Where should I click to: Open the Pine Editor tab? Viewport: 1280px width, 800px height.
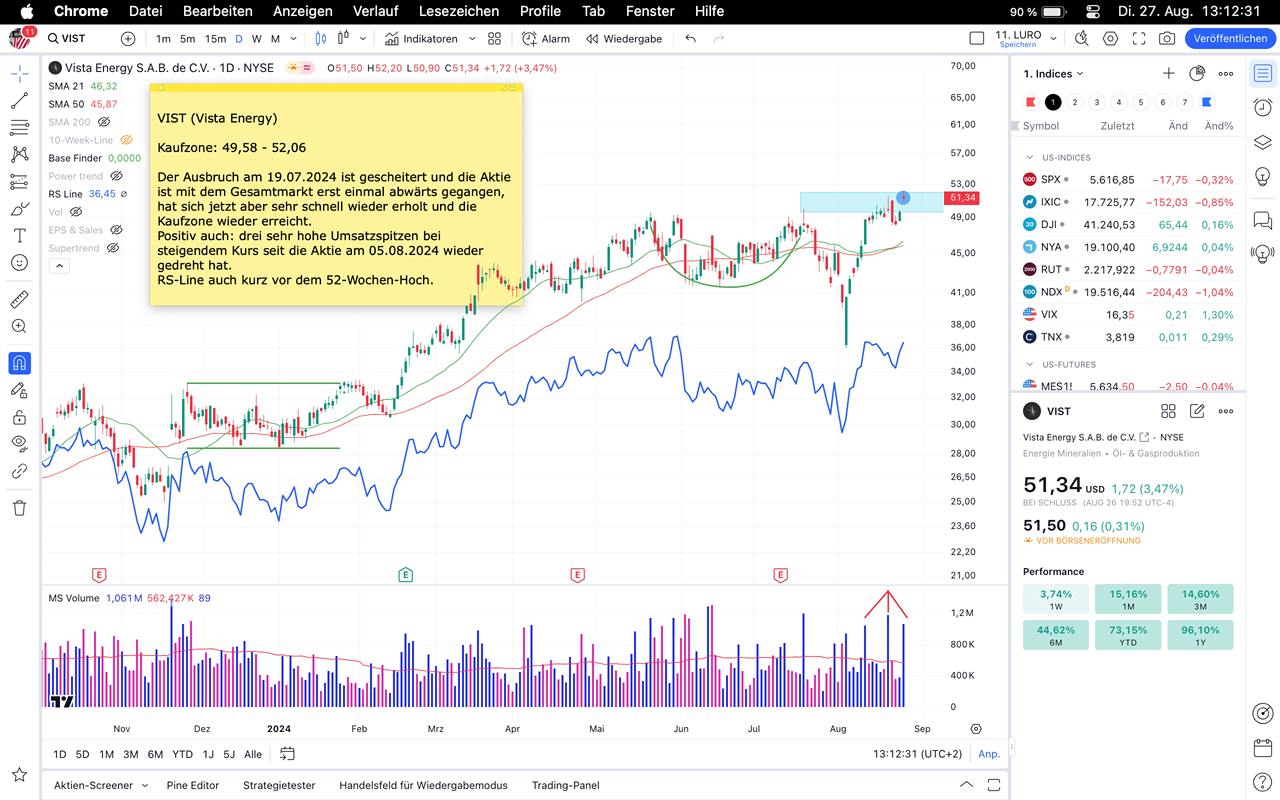click(192, 785)
